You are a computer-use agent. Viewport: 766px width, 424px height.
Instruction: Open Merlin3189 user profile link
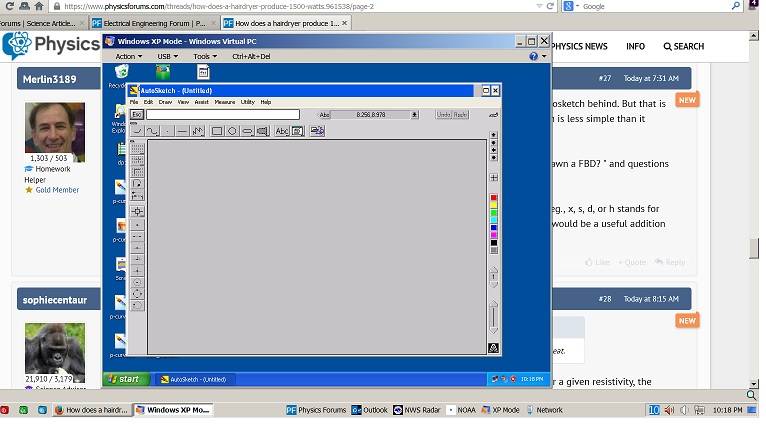click(49, 79)
